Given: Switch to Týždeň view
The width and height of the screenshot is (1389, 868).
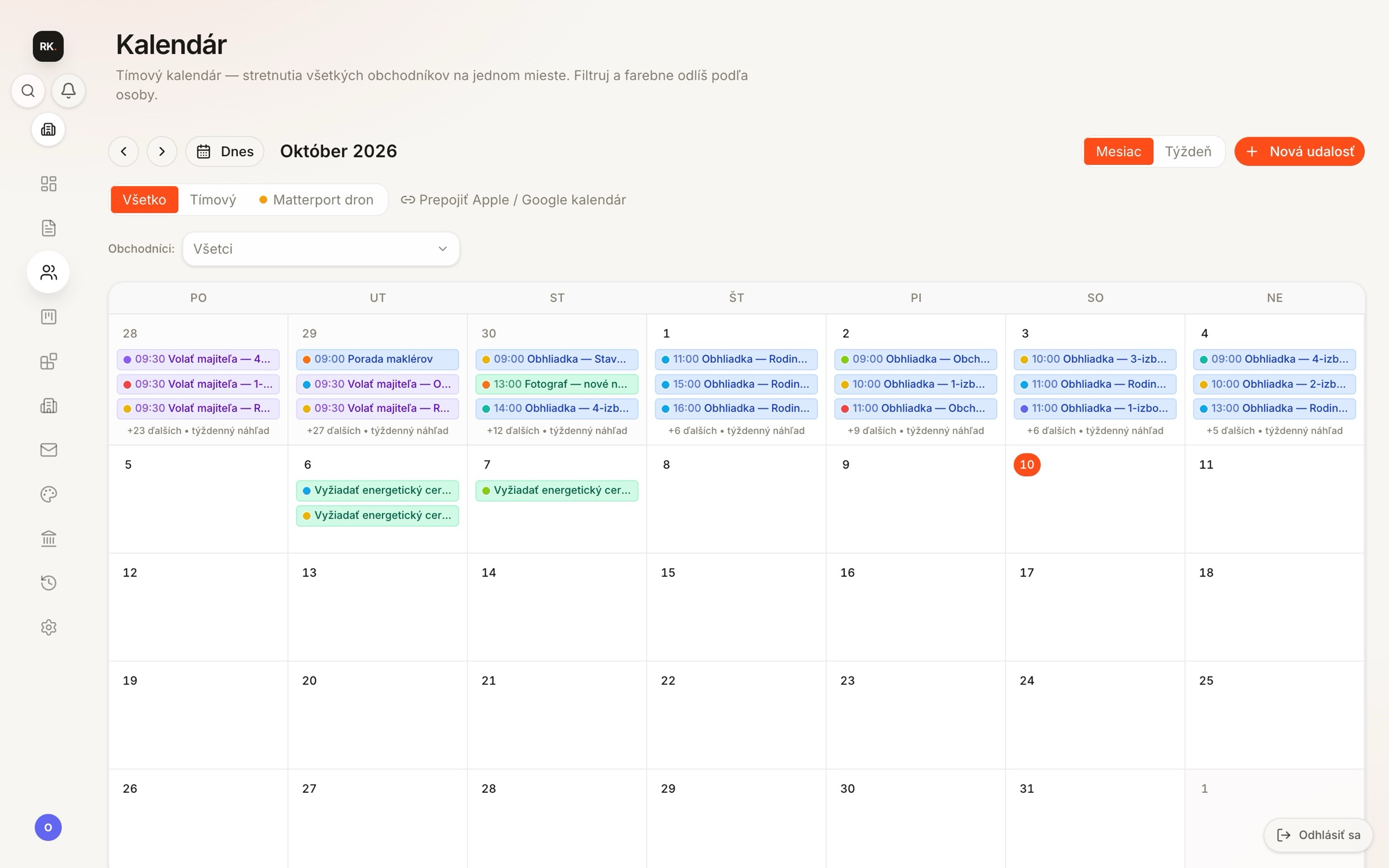Looking at the screenshot, I should coord(1188,152).
